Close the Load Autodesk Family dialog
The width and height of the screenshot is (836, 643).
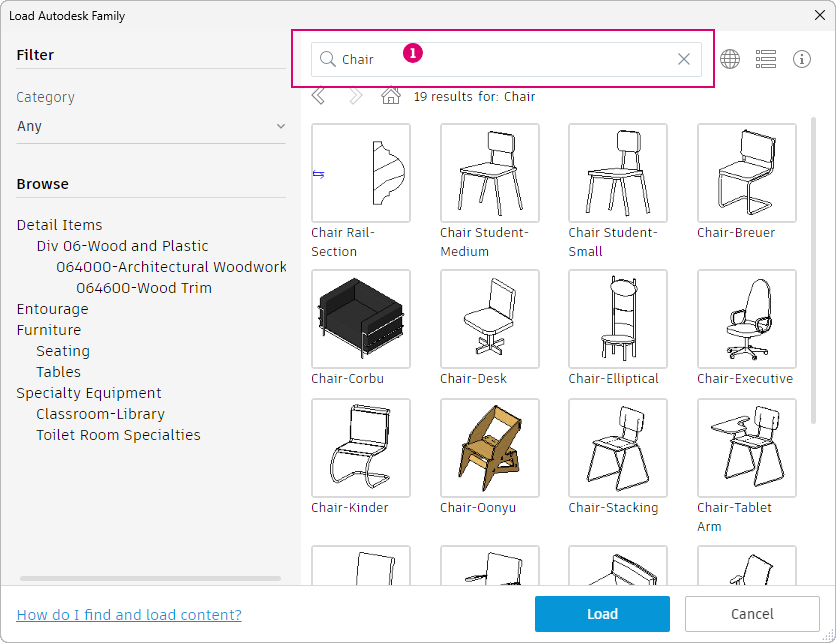(820, 15)
